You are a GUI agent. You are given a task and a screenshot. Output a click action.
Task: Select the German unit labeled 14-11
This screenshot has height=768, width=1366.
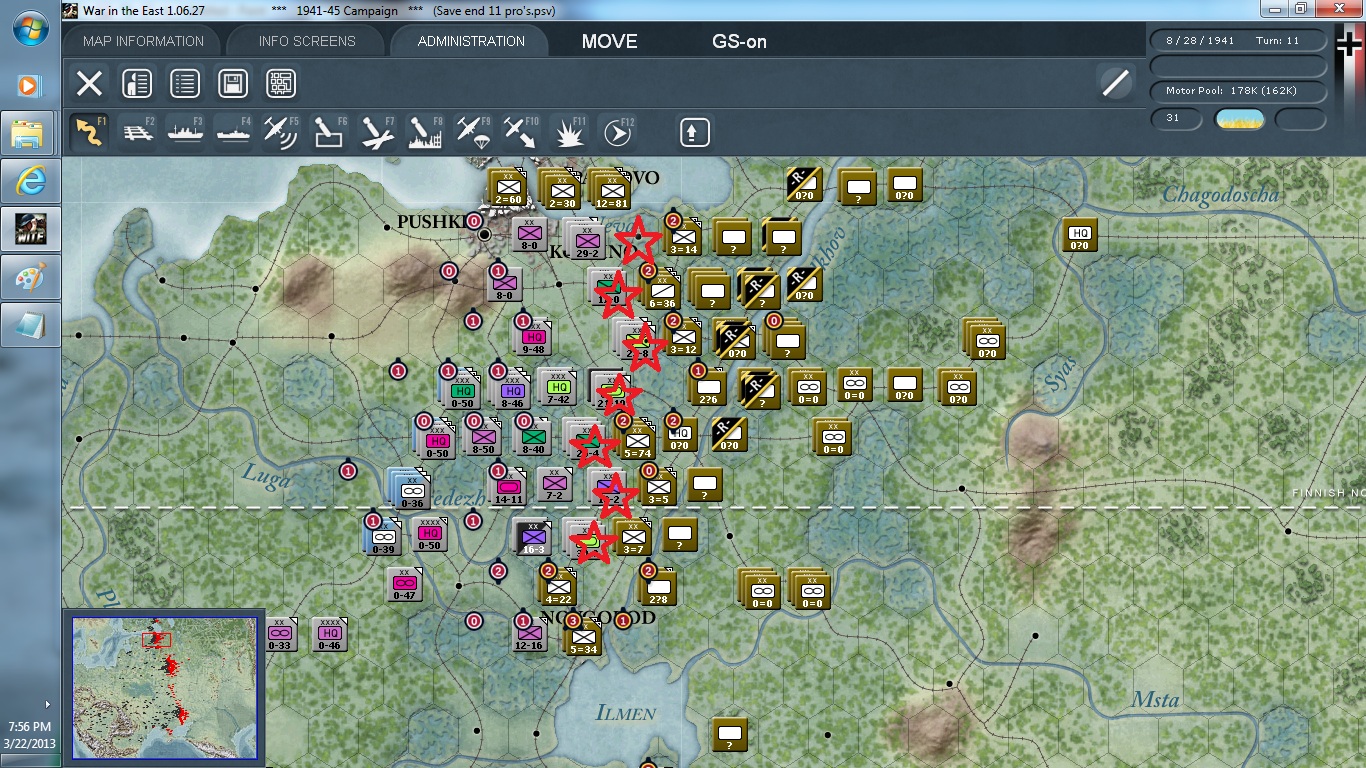click(x=508, y=487)
